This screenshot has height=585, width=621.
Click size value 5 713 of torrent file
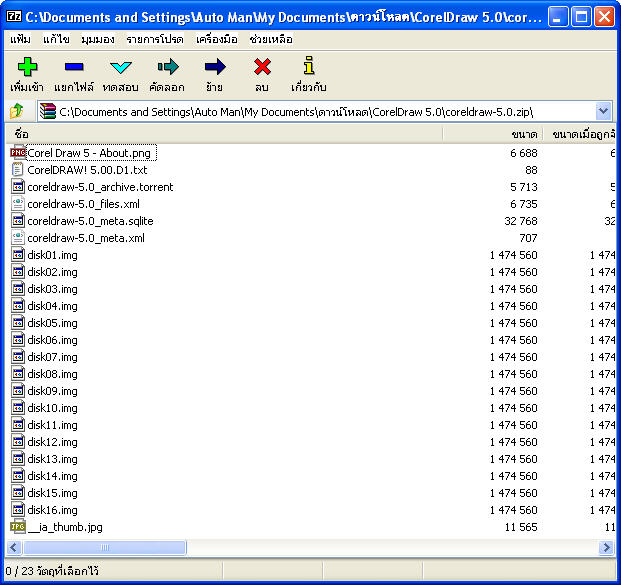[x=524, y=187]
